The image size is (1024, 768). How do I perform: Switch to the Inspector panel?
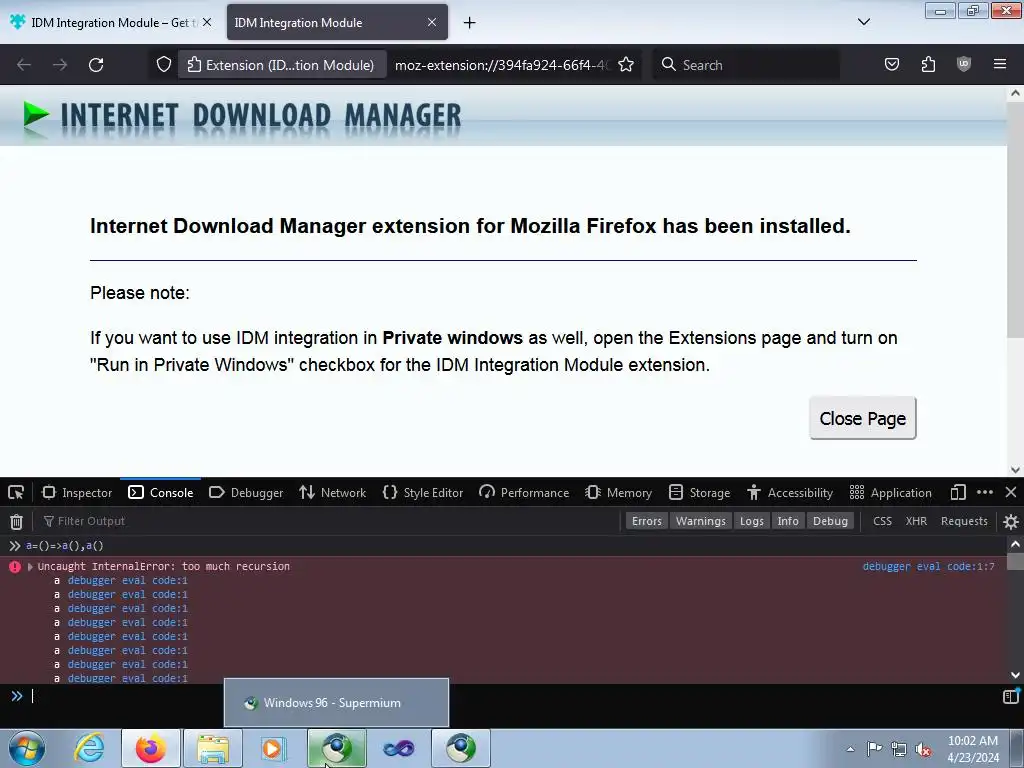coord(77,492)
